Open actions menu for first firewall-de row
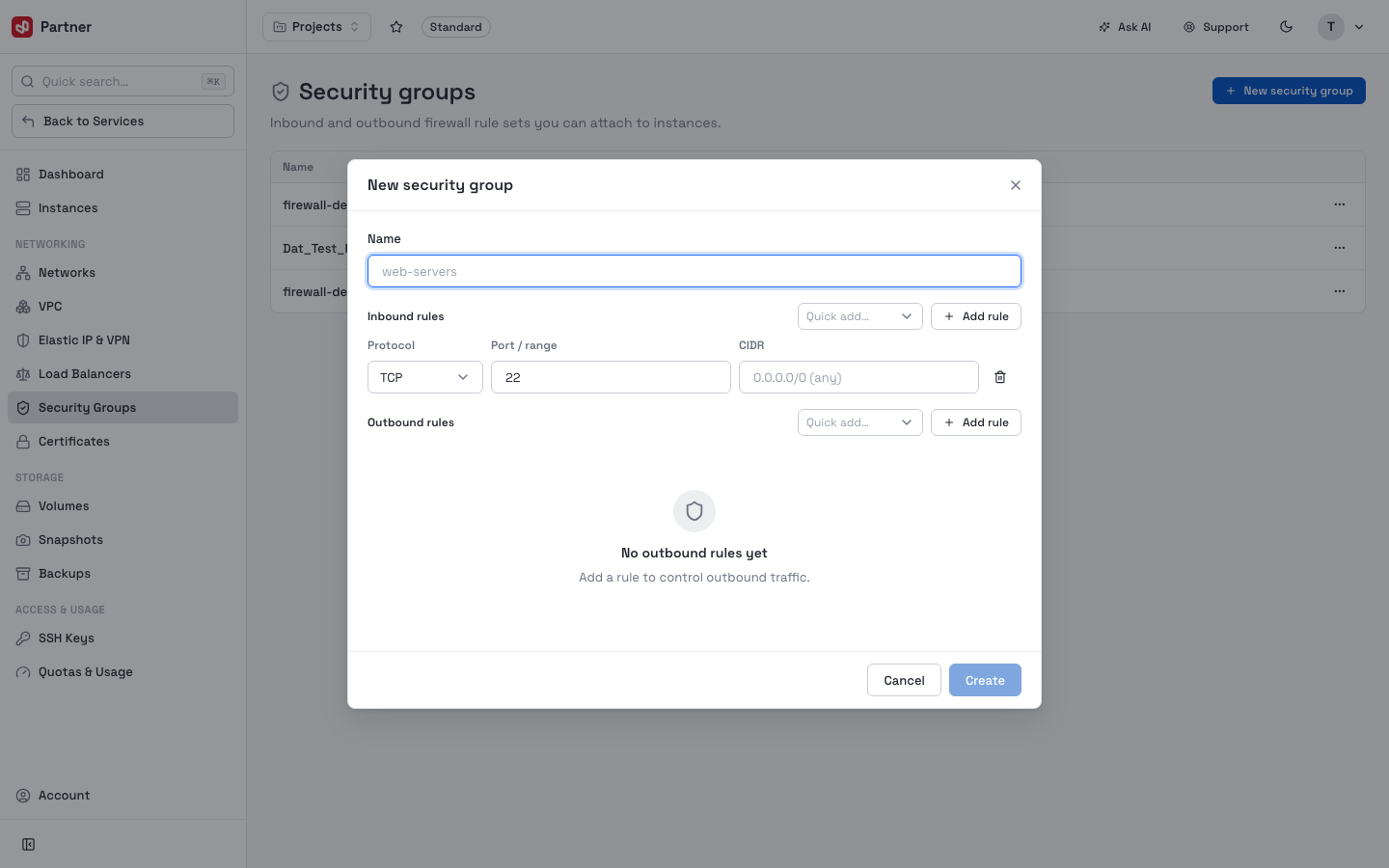1389x868 pixels. click(1340, 204)
